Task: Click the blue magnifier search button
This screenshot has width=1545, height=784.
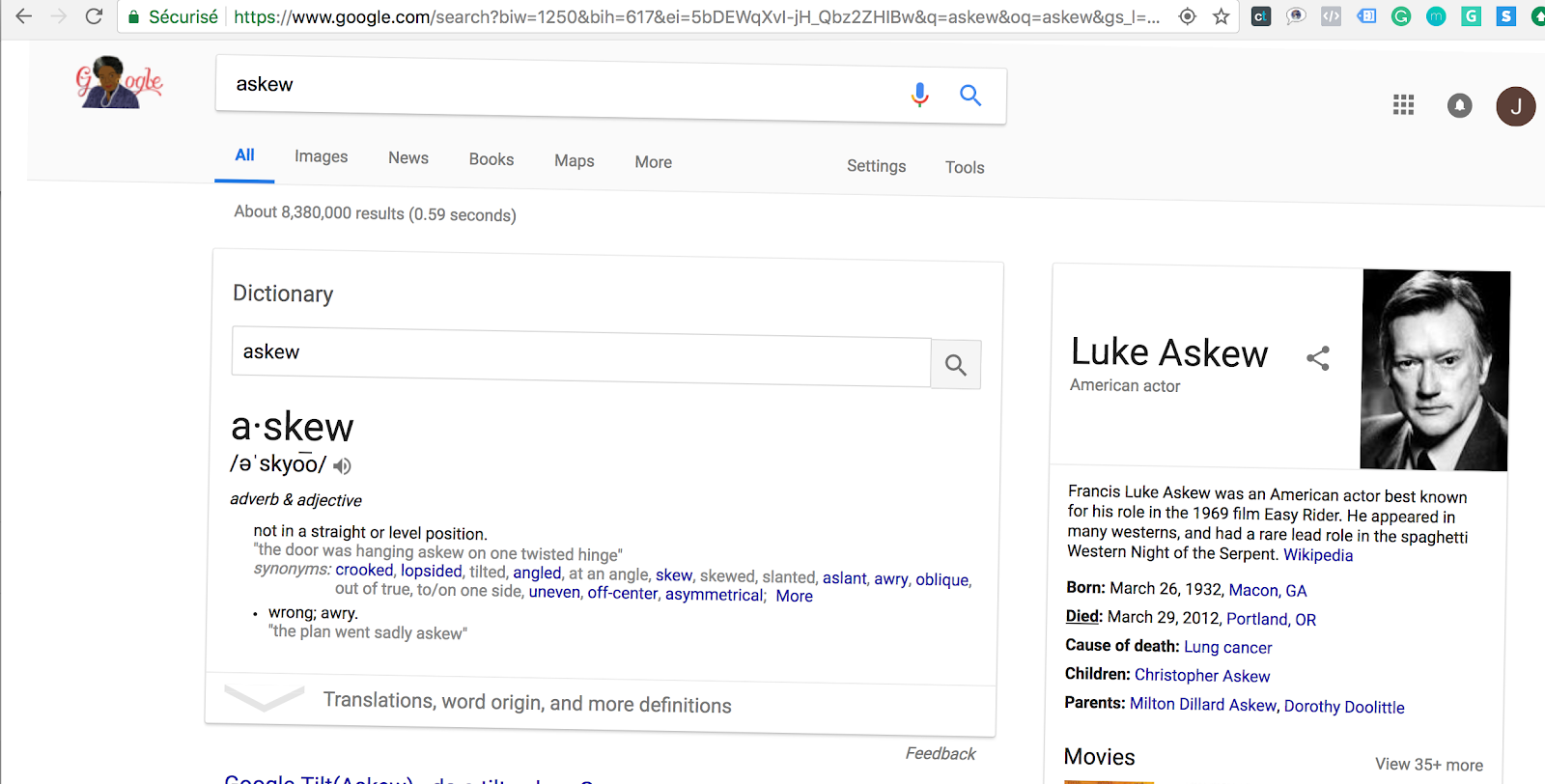Action: point(970,95)
